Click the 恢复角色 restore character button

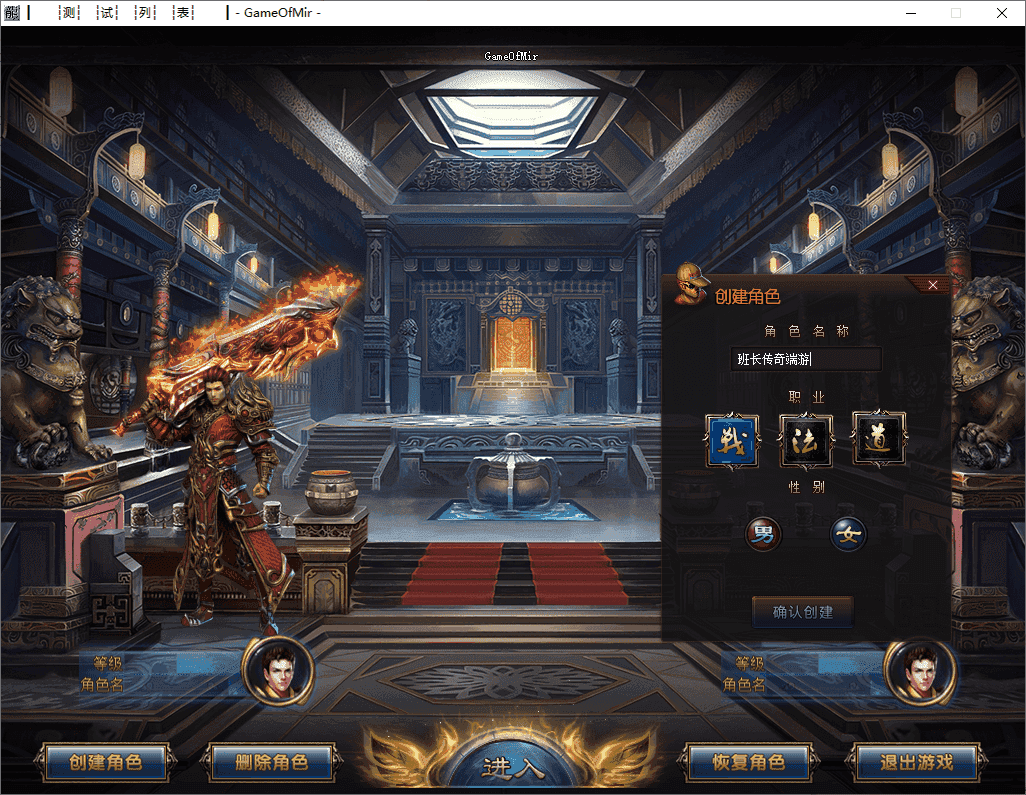(749, 762)
